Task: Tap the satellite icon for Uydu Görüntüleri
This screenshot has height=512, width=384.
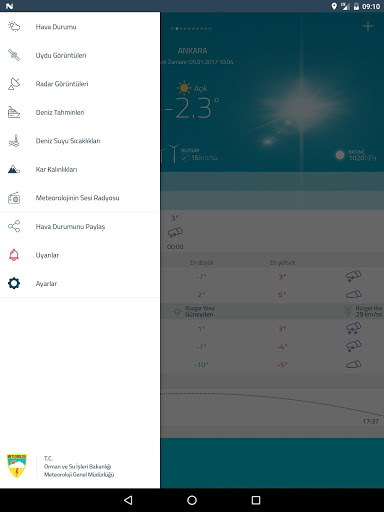Action: [x=14, y=55]
